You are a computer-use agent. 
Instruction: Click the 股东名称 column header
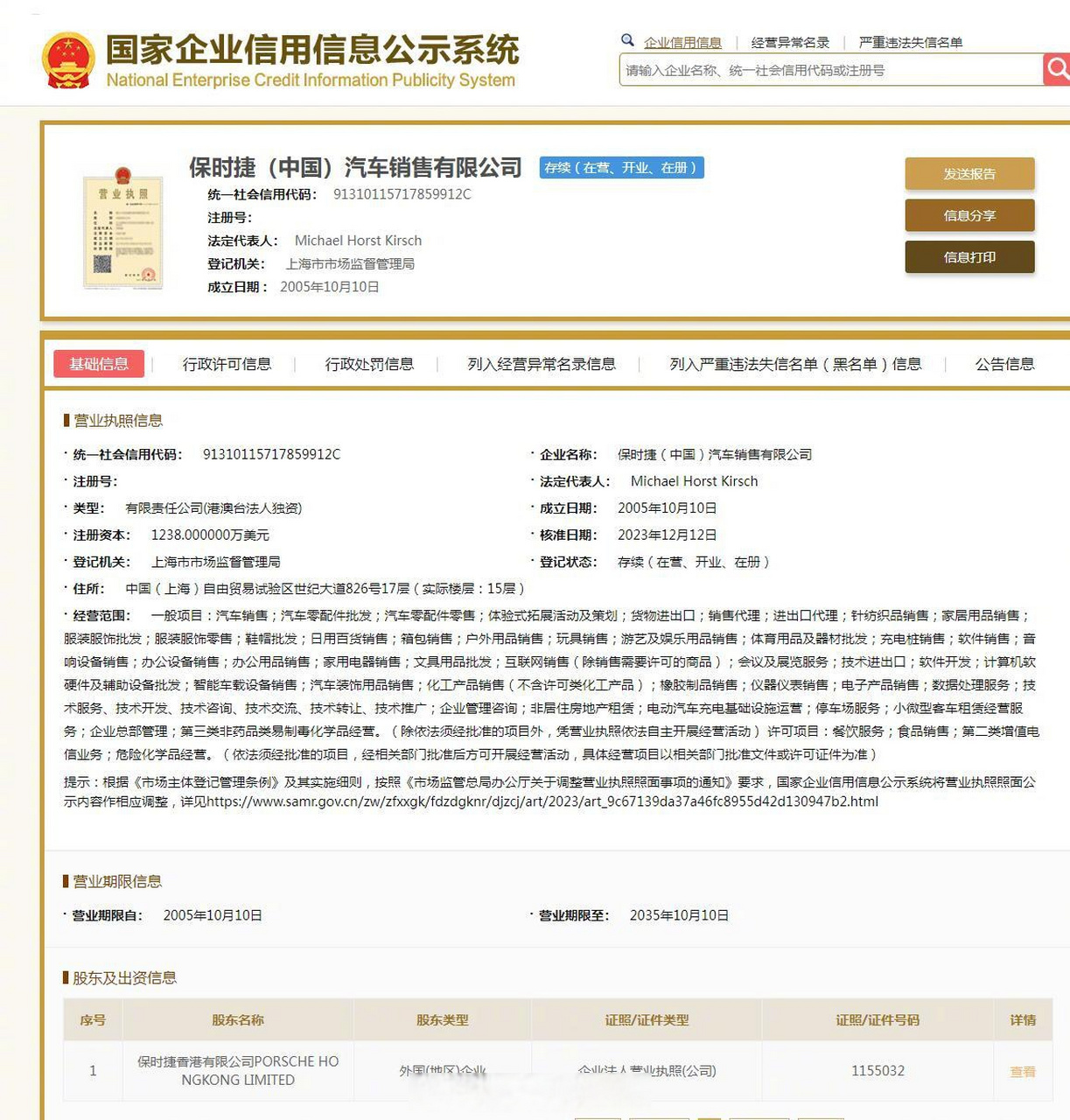pyautogui.click(x=238, y=1020)
